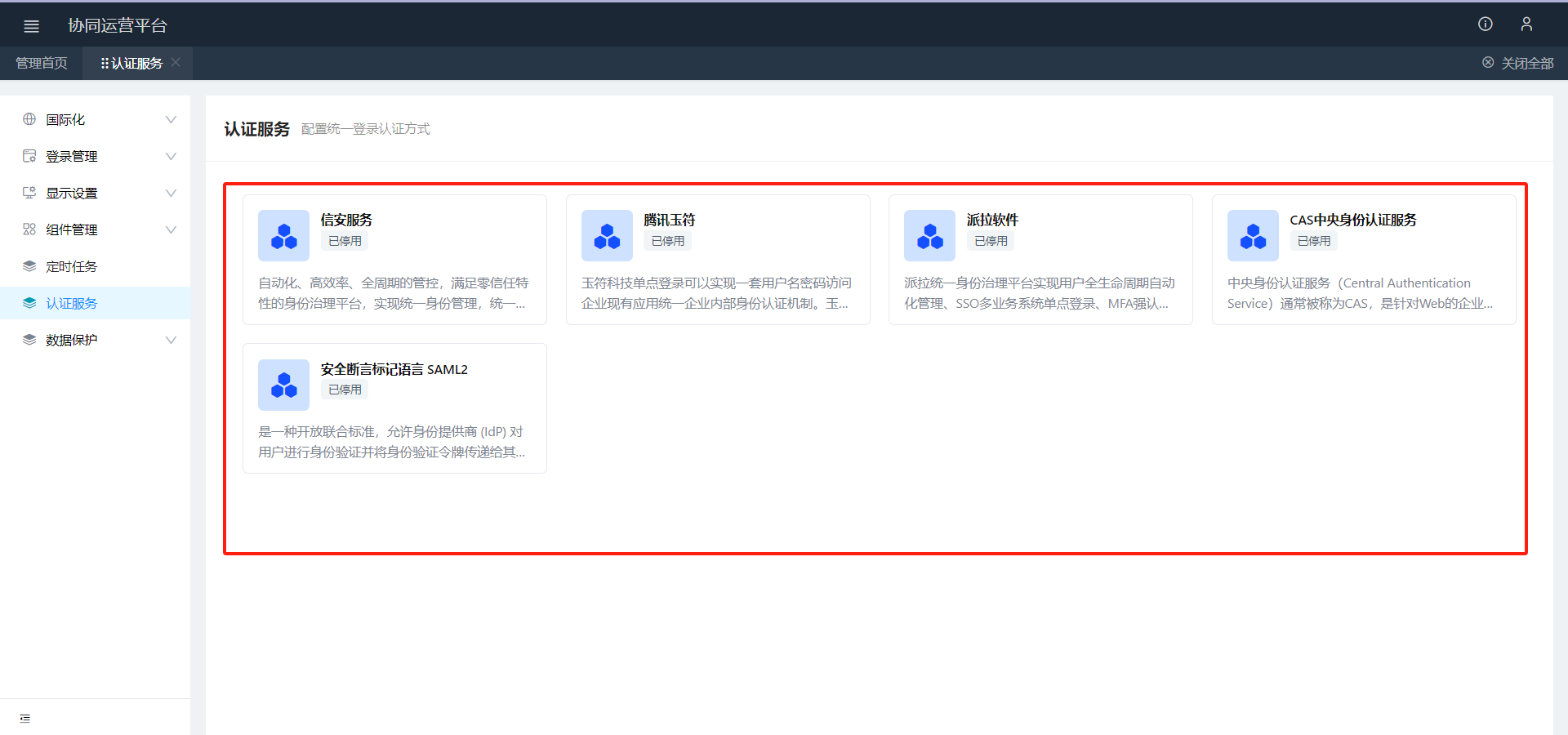The image size is (1568, 735).
Task: Open the 安全断言标记语言 SAML2 card title
Action: coord(394,369)
